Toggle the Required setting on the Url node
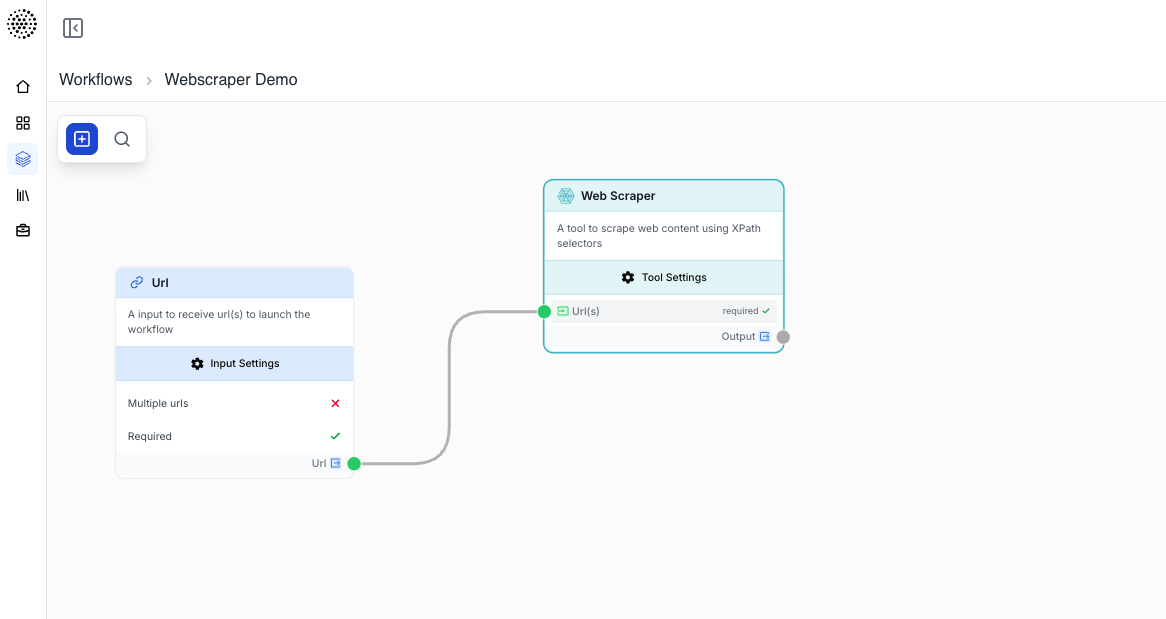Viewport: 1166px width, 619px height. click(335, 436)
